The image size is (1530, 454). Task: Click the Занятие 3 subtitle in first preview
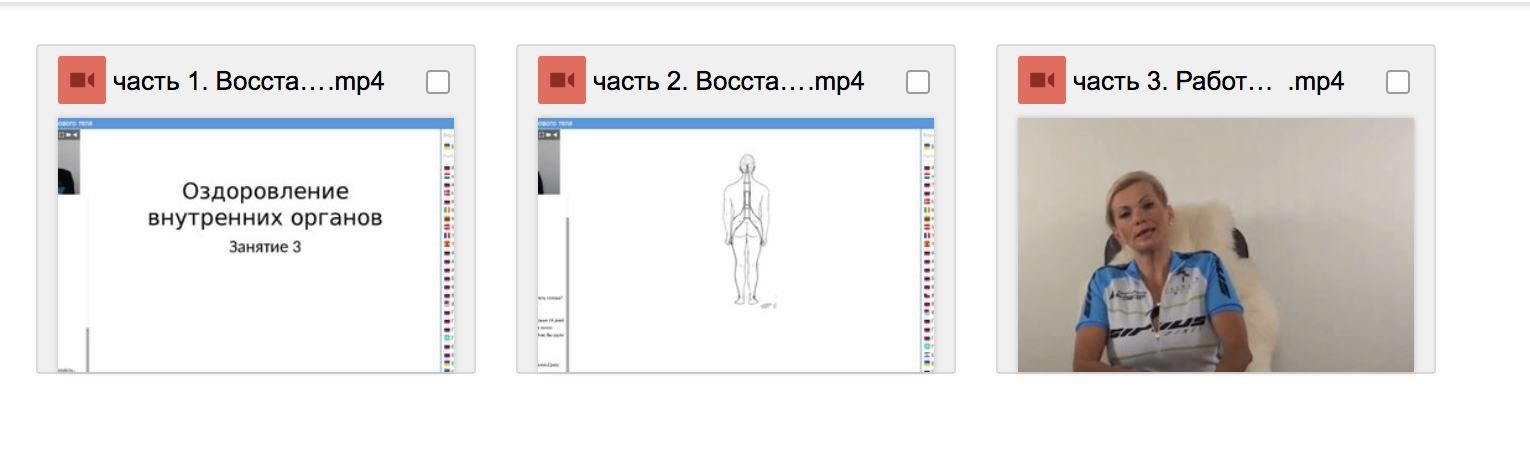point(265,247)
